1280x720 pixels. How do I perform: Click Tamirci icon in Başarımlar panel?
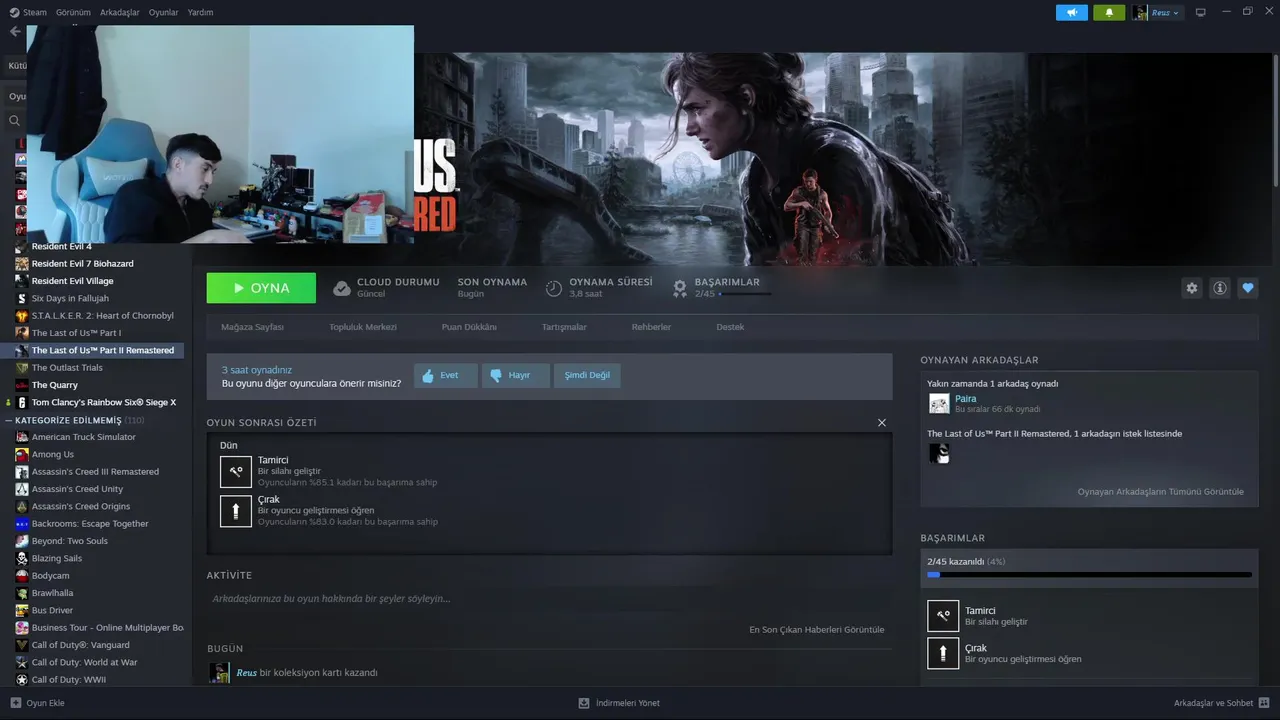tap(943, 616)
